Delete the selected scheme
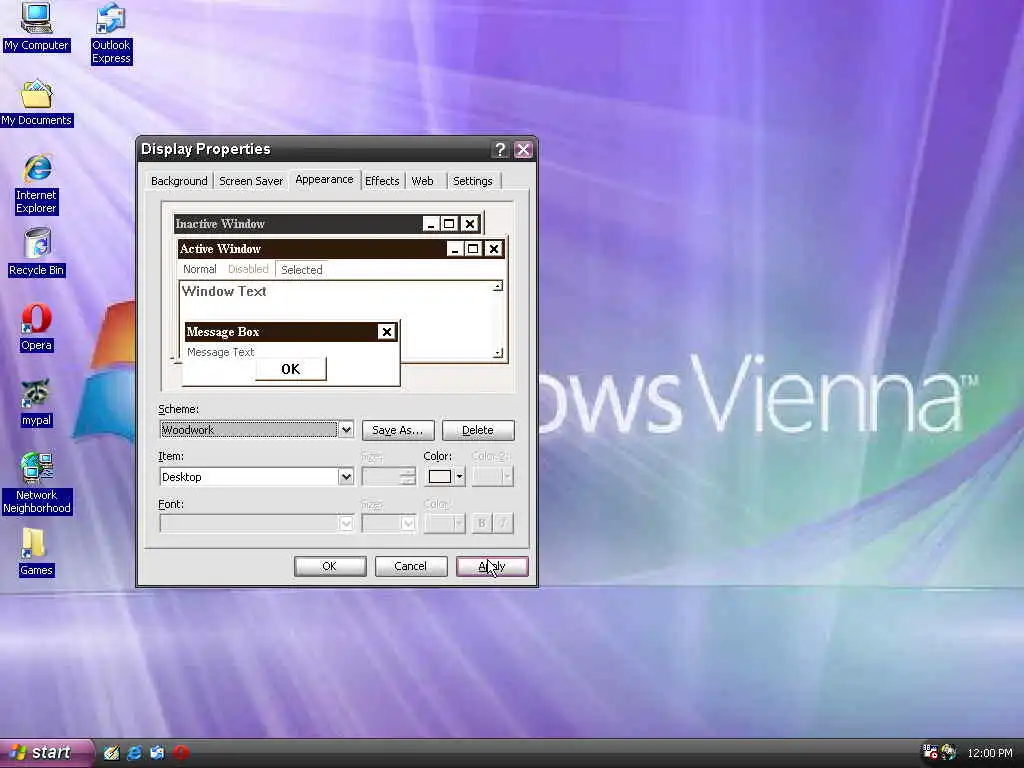The height and width of the screenshot is (768, 1024). coord(478,430)
